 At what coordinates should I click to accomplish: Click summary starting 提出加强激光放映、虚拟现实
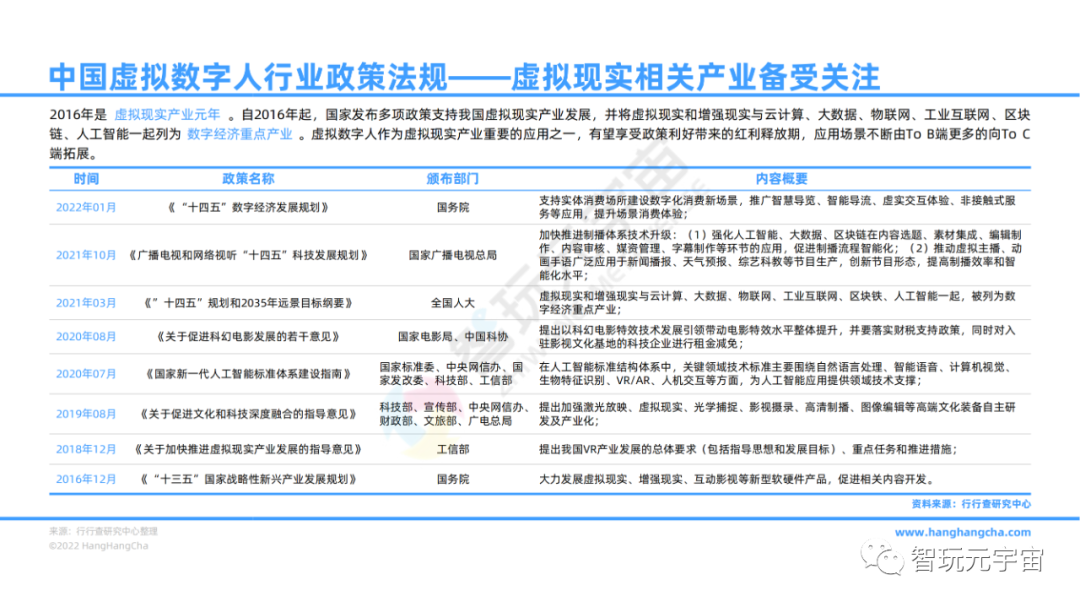point(777,414)
